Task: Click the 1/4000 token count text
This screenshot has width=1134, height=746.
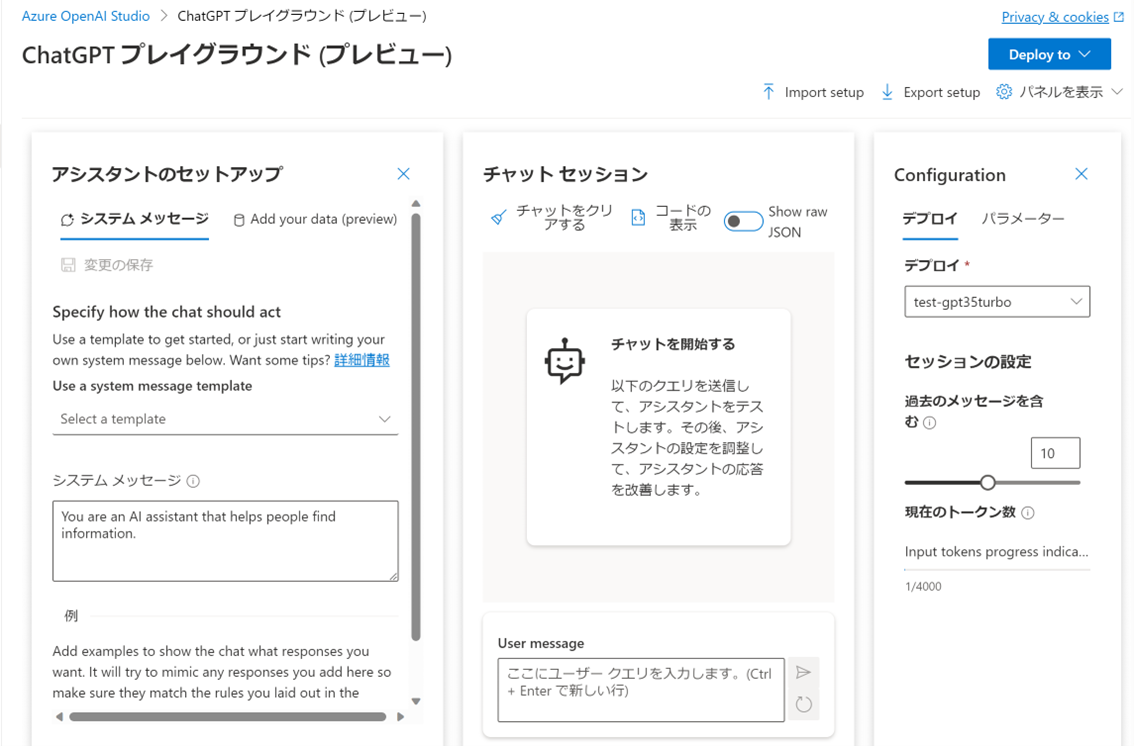Action: (923, 586)
